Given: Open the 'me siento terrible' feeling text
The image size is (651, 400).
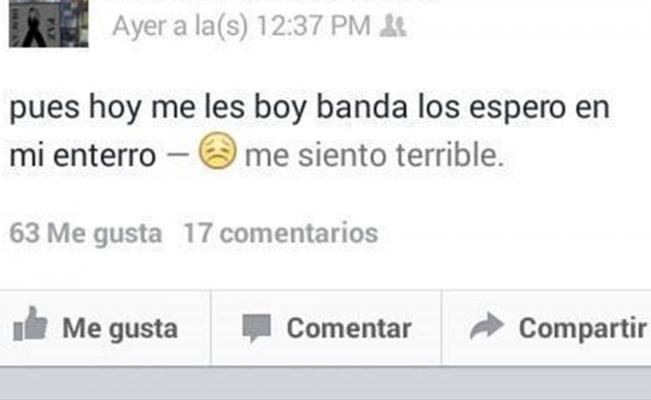Looking at the screenshot, I should click(x=374, y=155).
